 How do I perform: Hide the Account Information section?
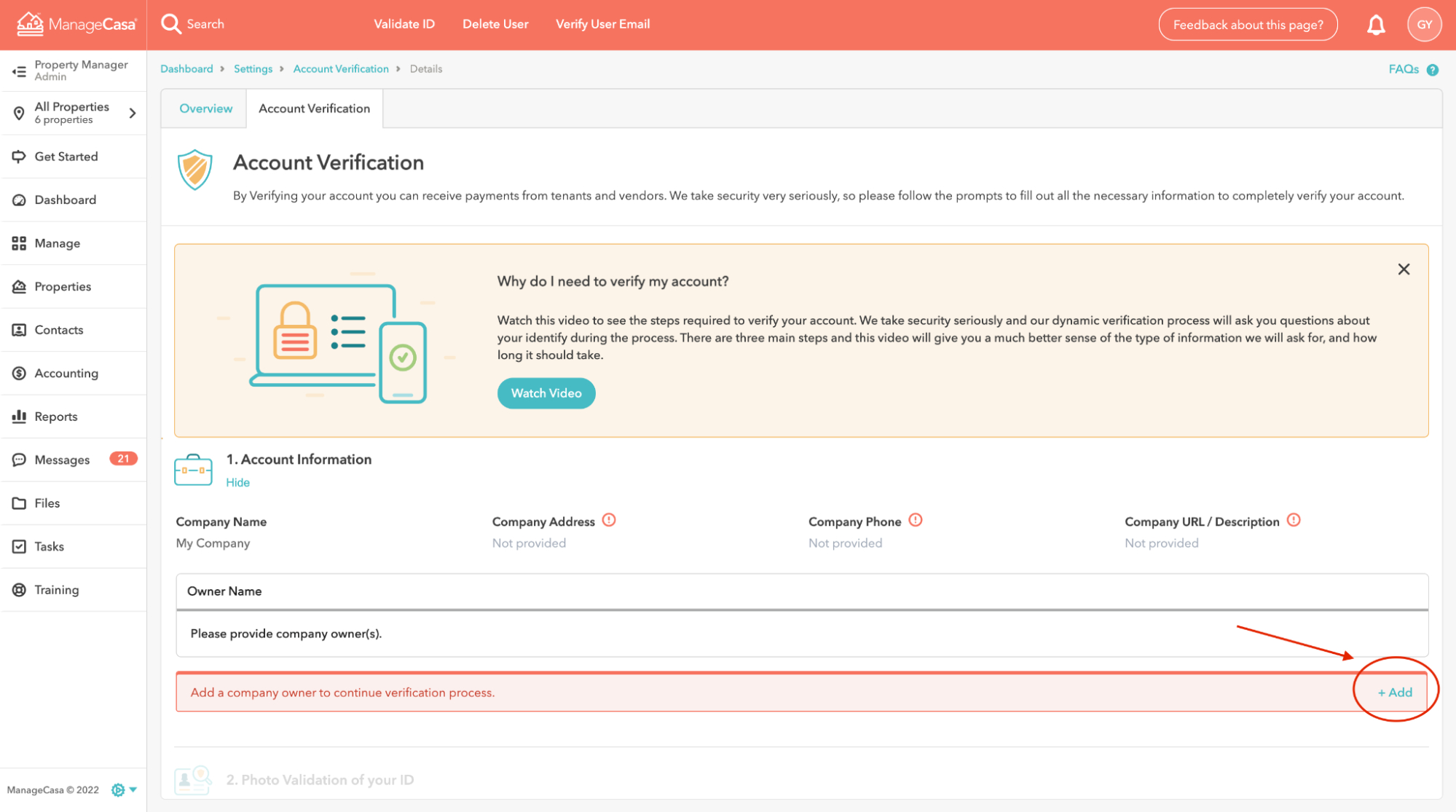237,483
